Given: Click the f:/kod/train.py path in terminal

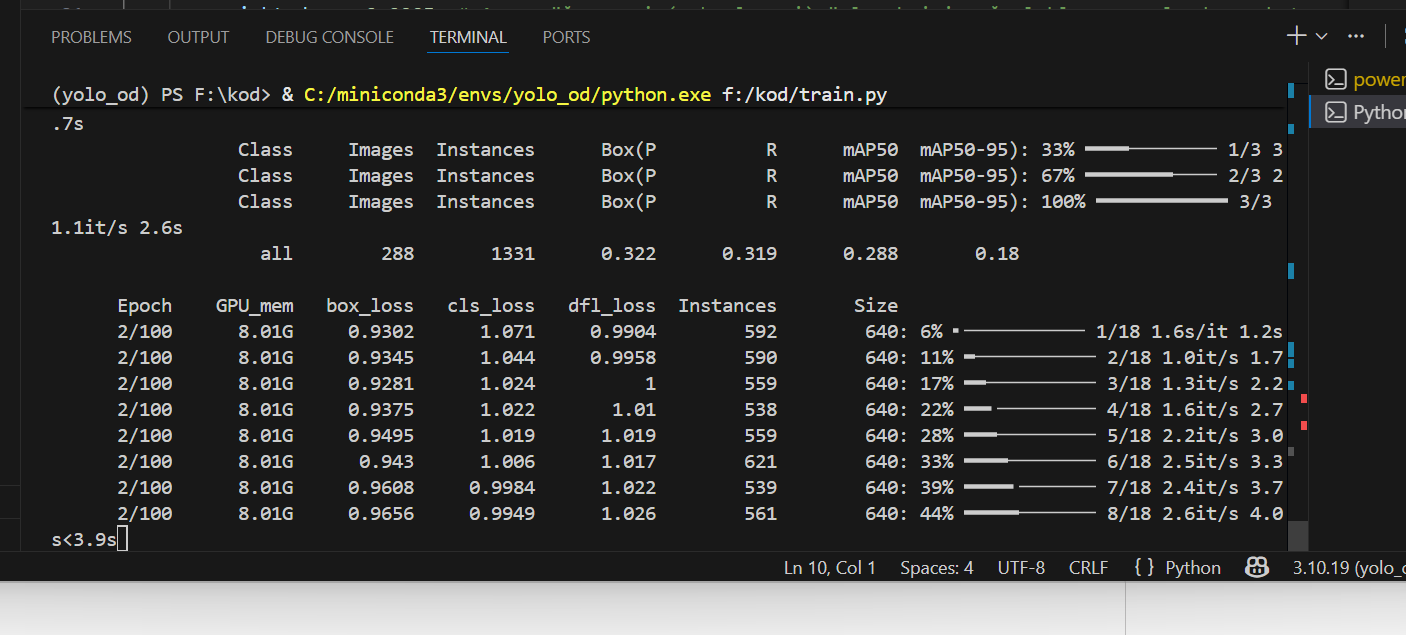Looking at the screenshot, I should point(804,95).
